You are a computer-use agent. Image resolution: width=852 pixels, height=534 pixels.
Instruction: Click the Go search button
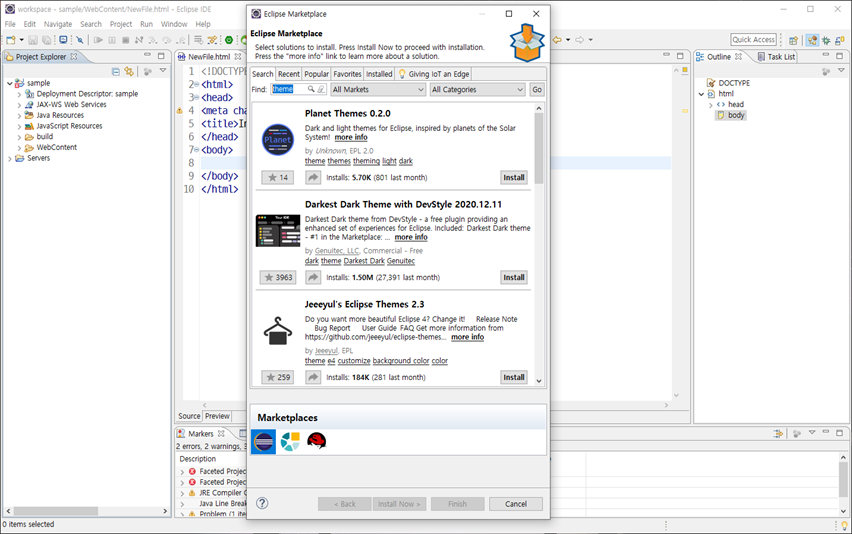click(x=537, y=90)
